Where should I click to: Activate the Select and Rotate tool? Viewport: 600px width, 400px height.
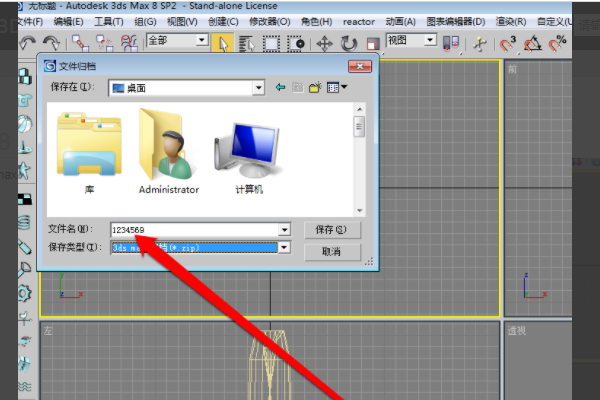[x=349, y=44]
